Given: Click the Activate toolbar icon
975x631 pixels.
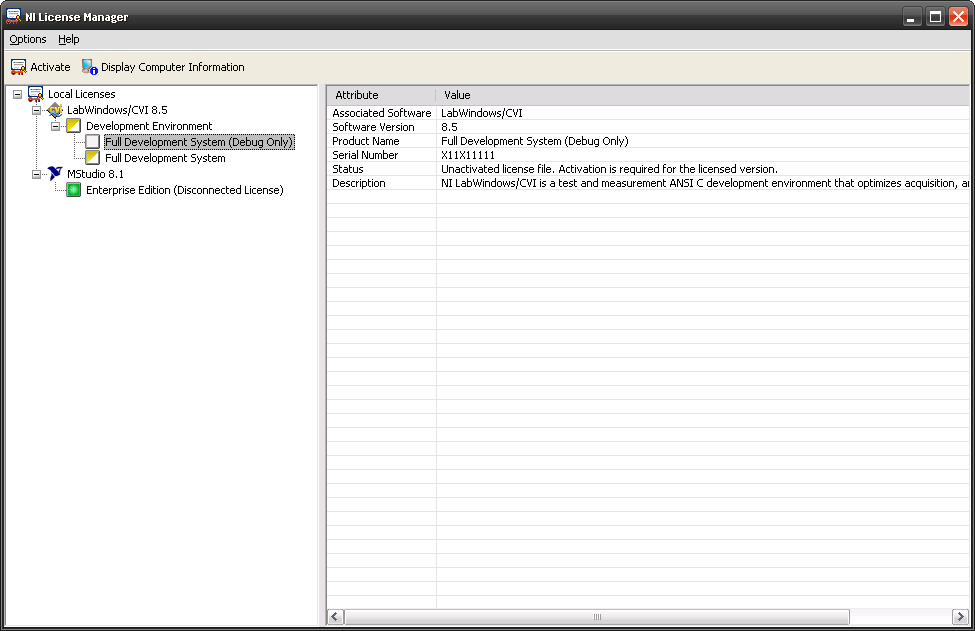Looking at the screenshot, I should [x=18, y=67].
